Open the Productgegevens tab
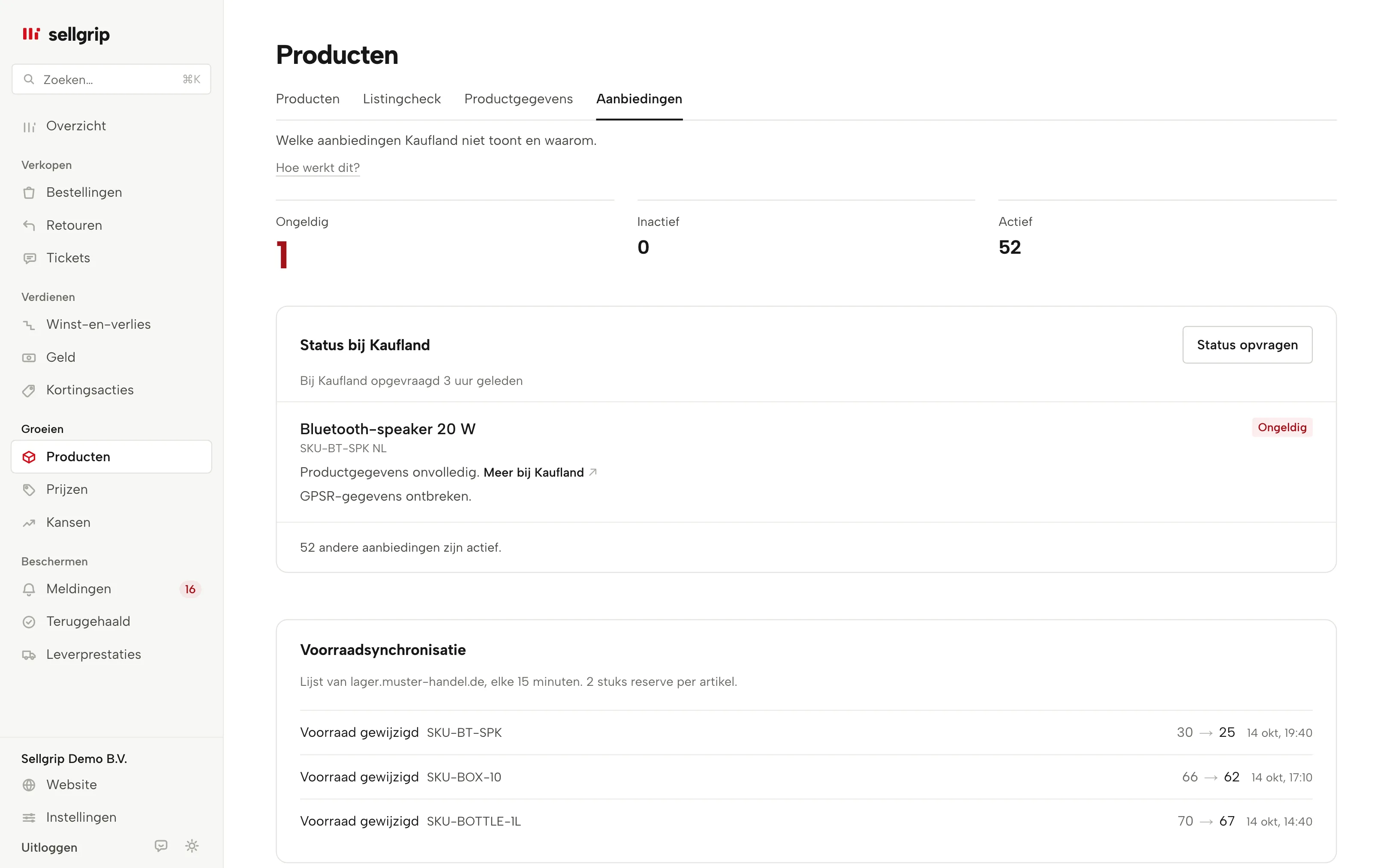The height and width of the screenshot is (868, 1389). [x=518, y=99]
